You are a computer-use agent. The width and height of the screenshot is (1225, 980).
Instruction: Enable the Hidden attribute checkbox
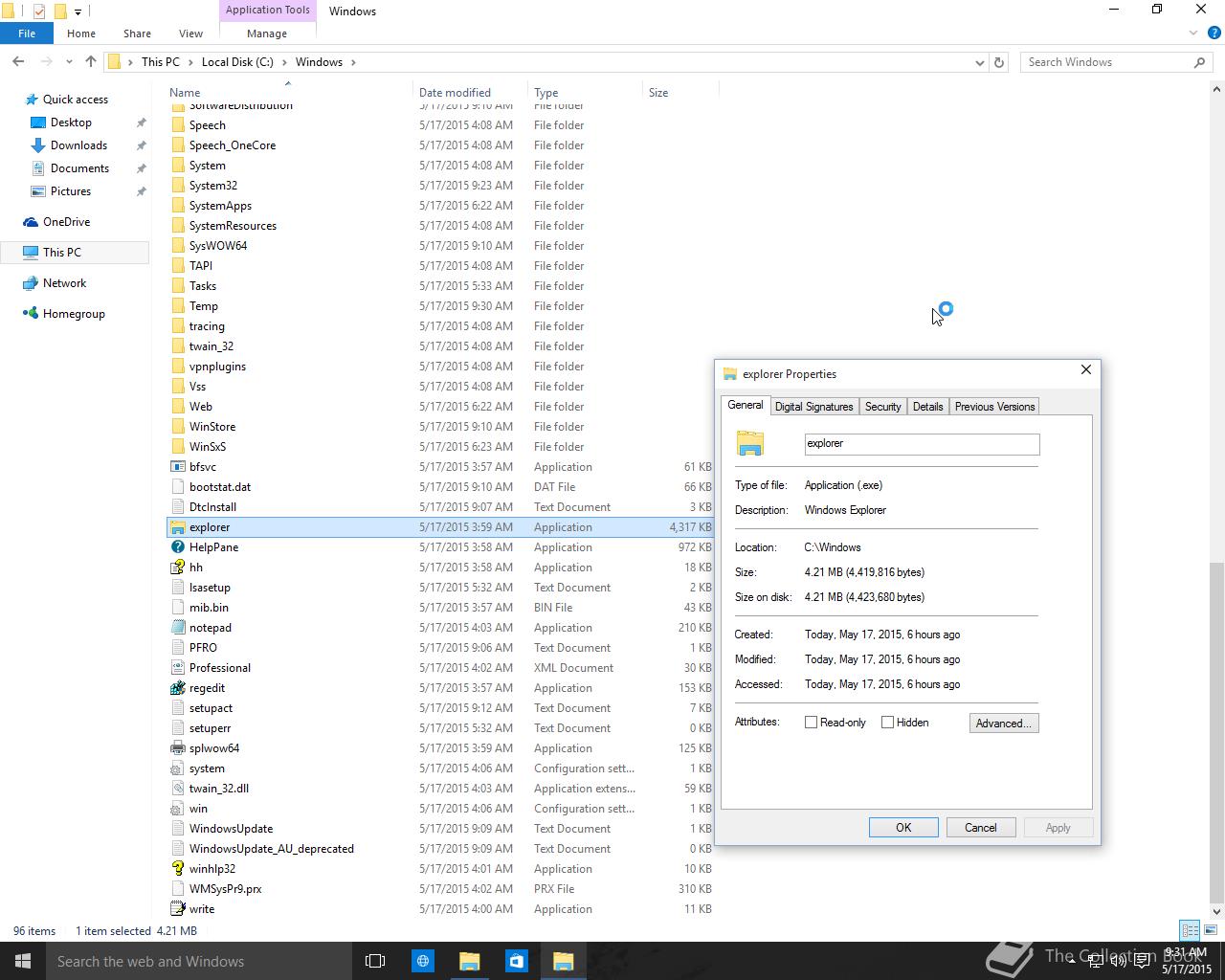[887, 723]
